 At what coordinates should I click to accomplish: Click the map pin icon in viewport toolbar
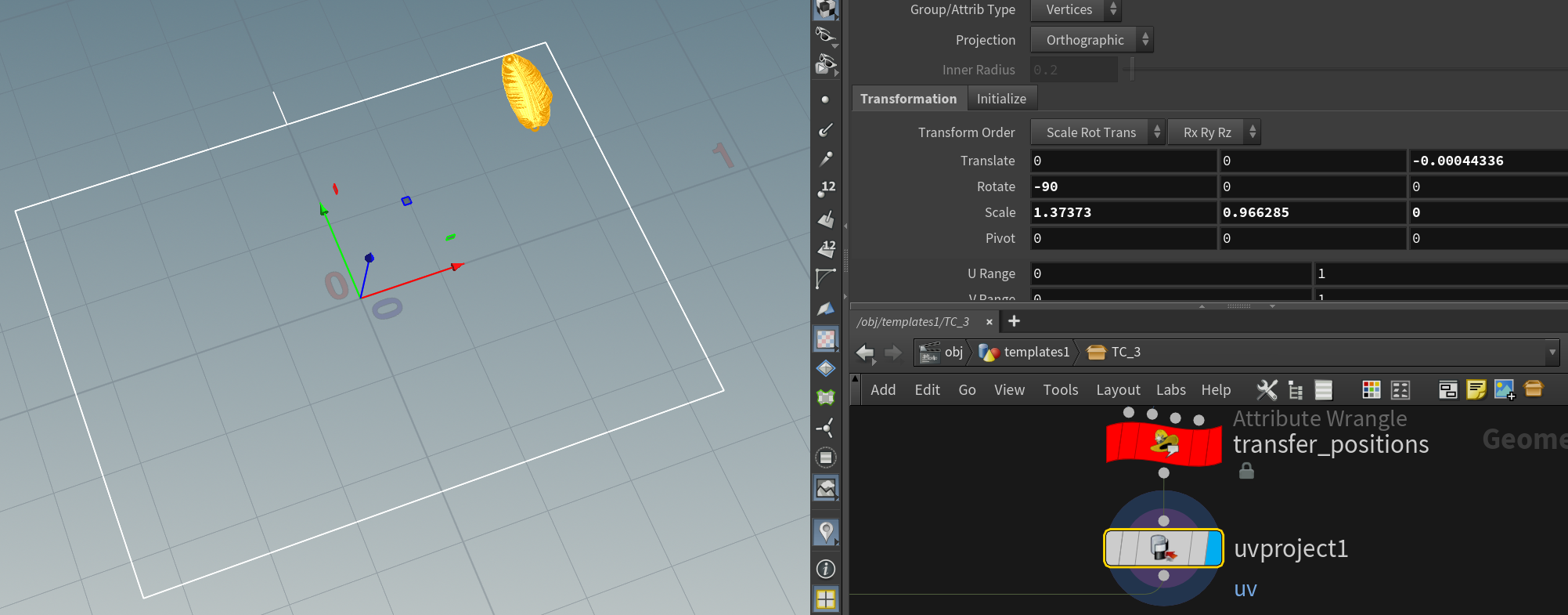point(826,532)
